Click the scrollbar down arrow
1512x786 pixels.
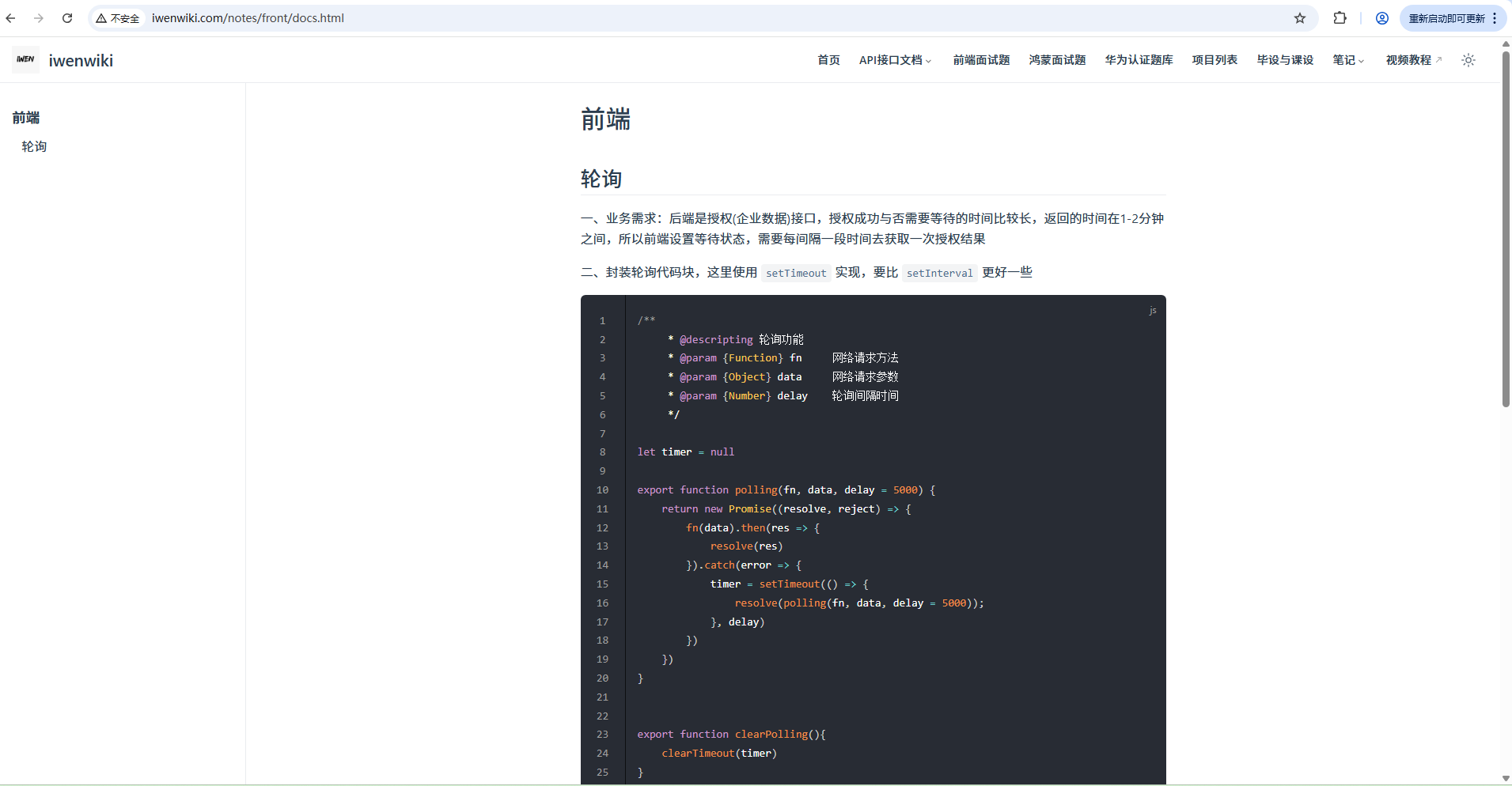point(1506,778)
